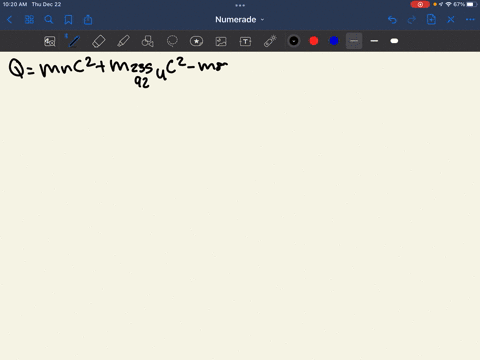
Task: Select the Eraser tool
Action: (99, 41)
